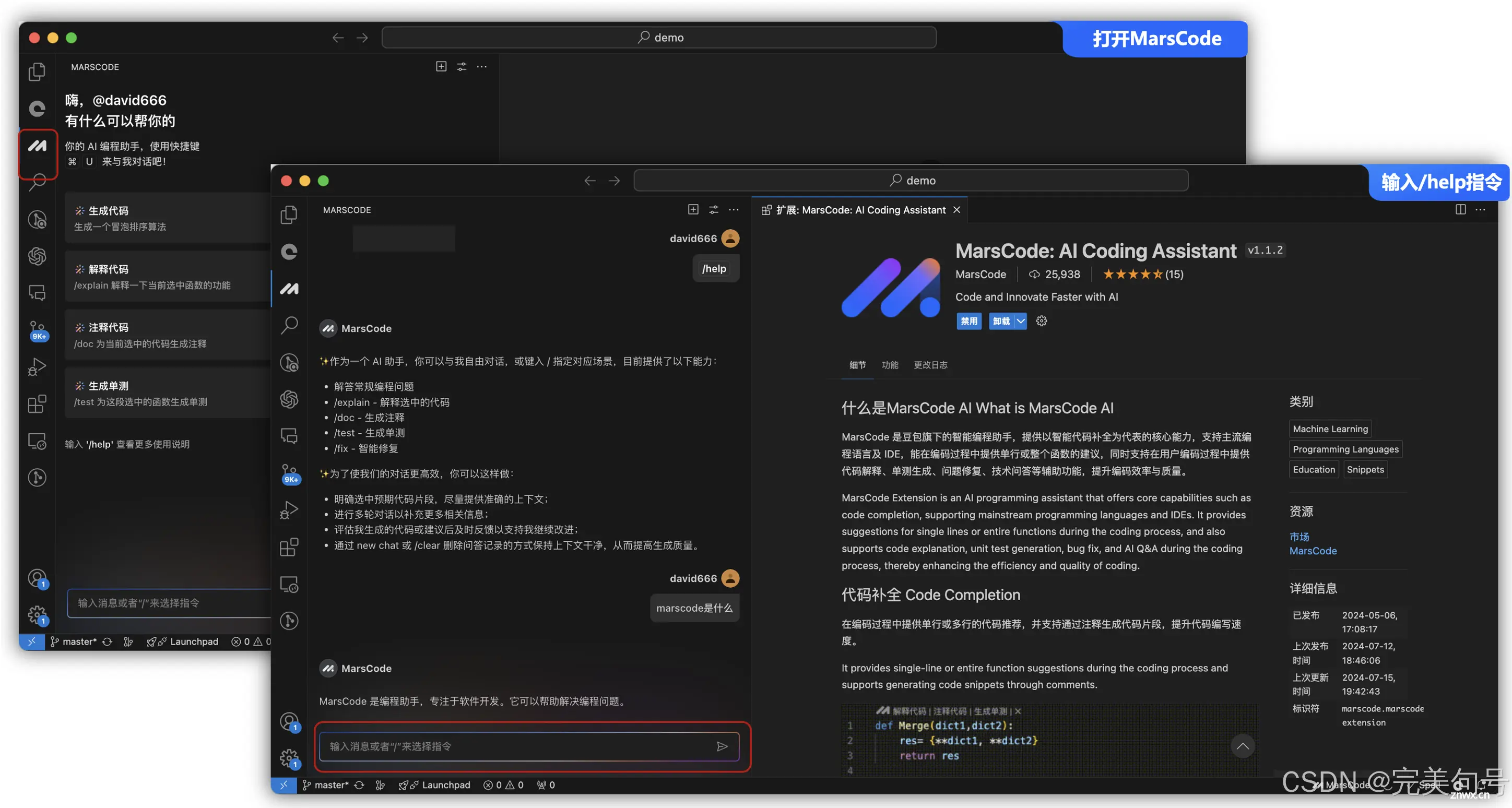1512x808 pixels.
Task: Click scroll-to-top chevron button on extension page
Action: [1242, 746]
